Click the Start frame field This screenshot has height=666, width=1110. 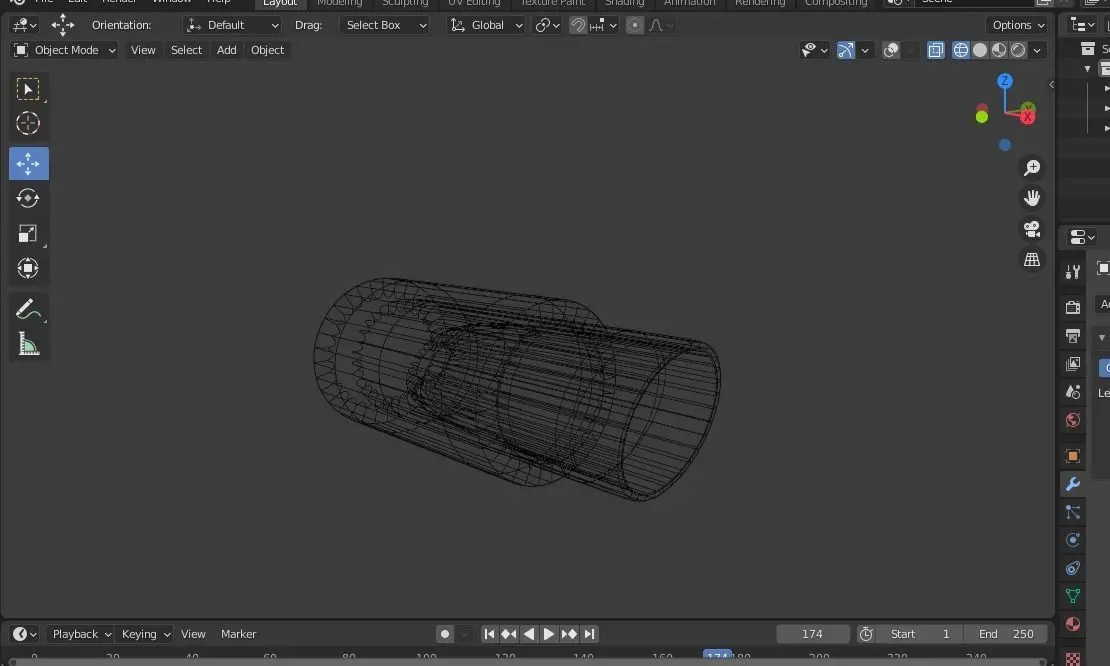click(x=920, y=634)
